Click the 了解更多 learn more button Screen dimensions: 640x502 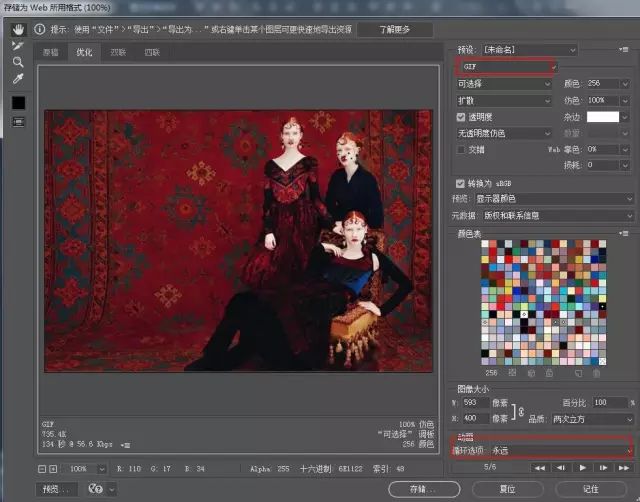[394, 30]
